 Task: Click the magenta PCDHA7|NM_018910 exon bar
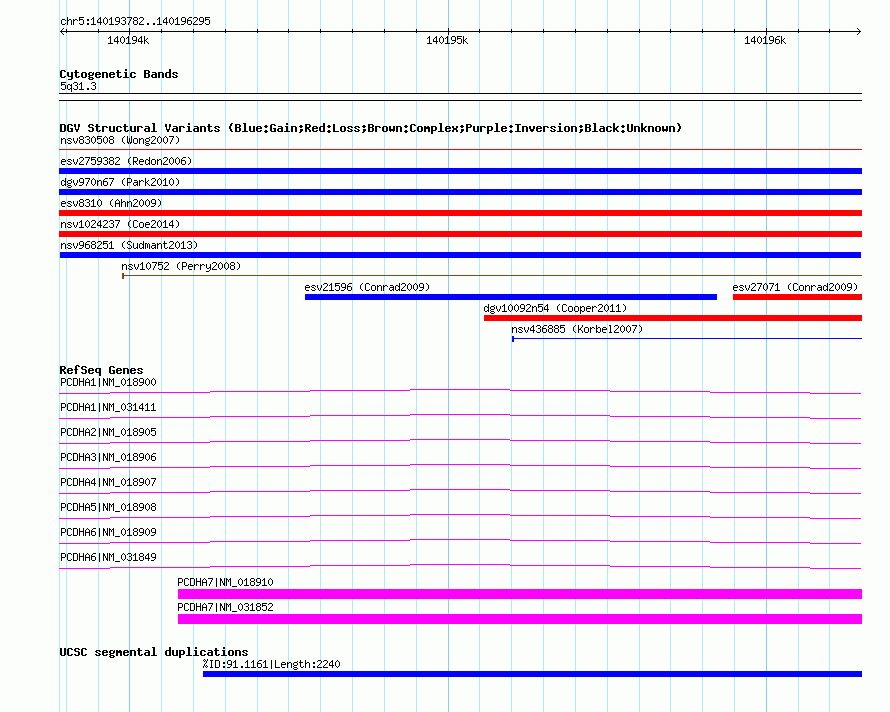tap(520, 594)
